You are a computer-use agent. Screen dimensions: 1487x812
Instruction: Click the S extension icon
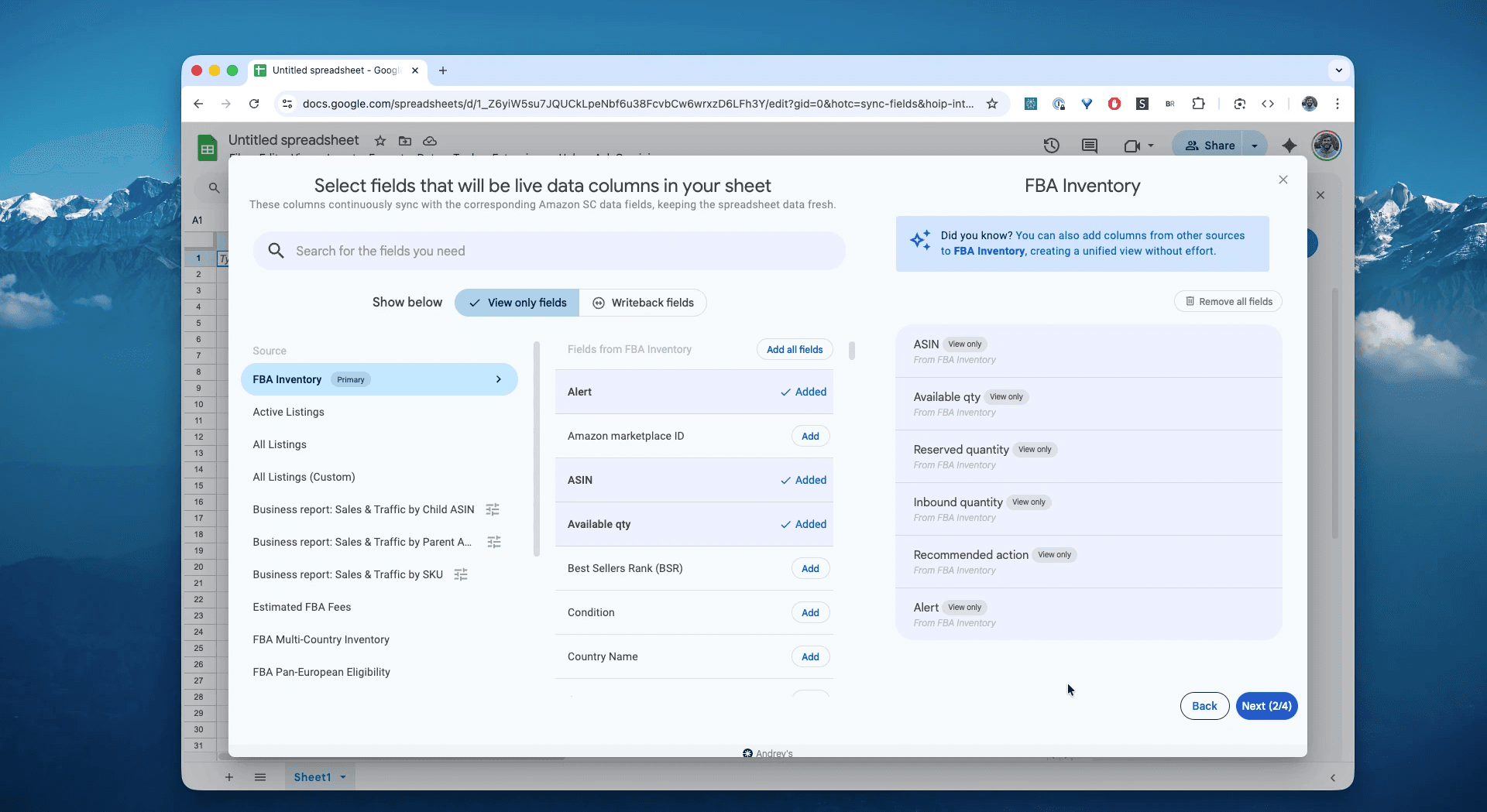click(x=1142, y=104)
